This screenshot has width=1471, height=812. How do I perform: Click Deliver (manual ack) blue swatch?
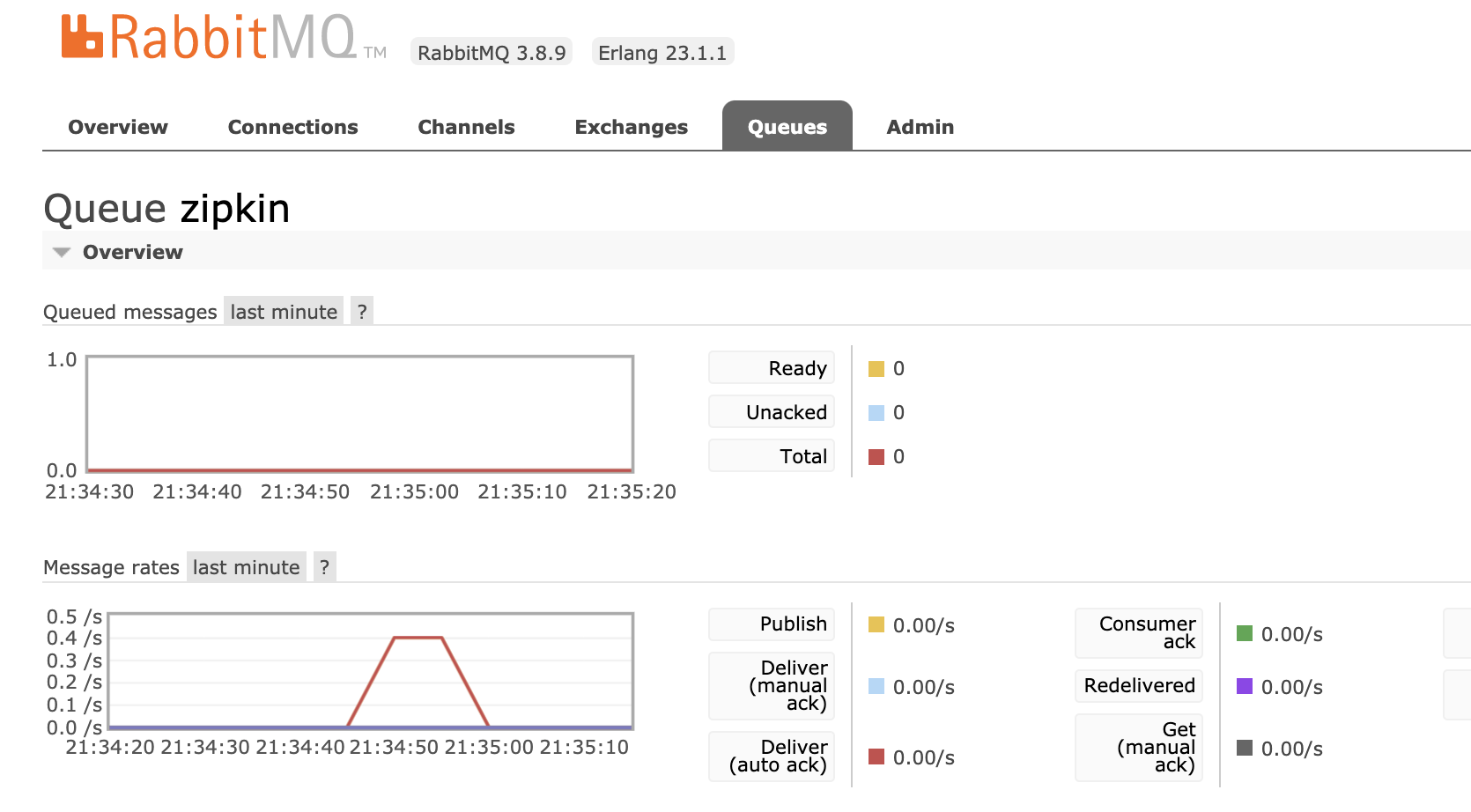click(876, 686)
